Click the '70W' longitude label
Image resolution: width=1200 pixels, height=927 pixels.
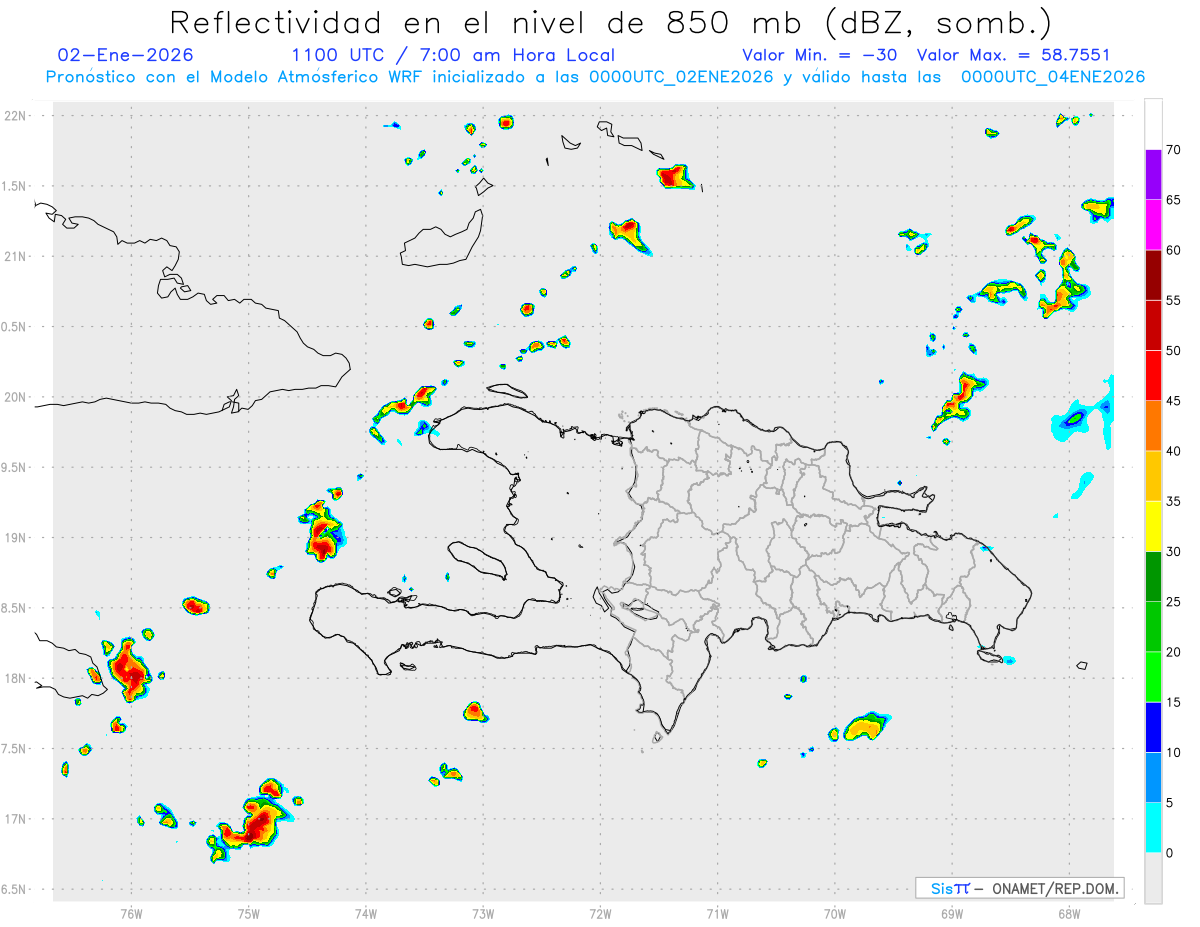click(834, 913)
